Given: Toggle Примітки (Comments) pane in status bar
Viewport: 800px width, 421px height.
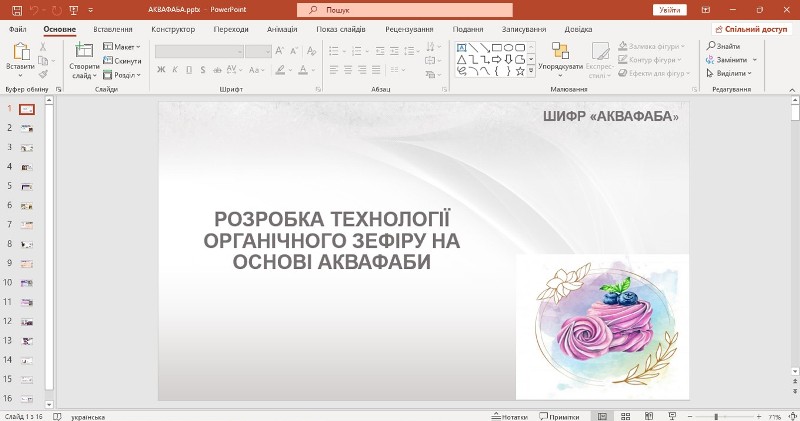Looking at the screenshot, I should coord(559,416).
